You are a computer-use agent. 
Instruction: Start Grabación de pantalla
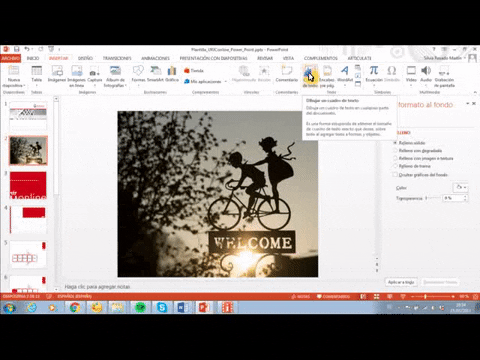(x=444, y=76)
